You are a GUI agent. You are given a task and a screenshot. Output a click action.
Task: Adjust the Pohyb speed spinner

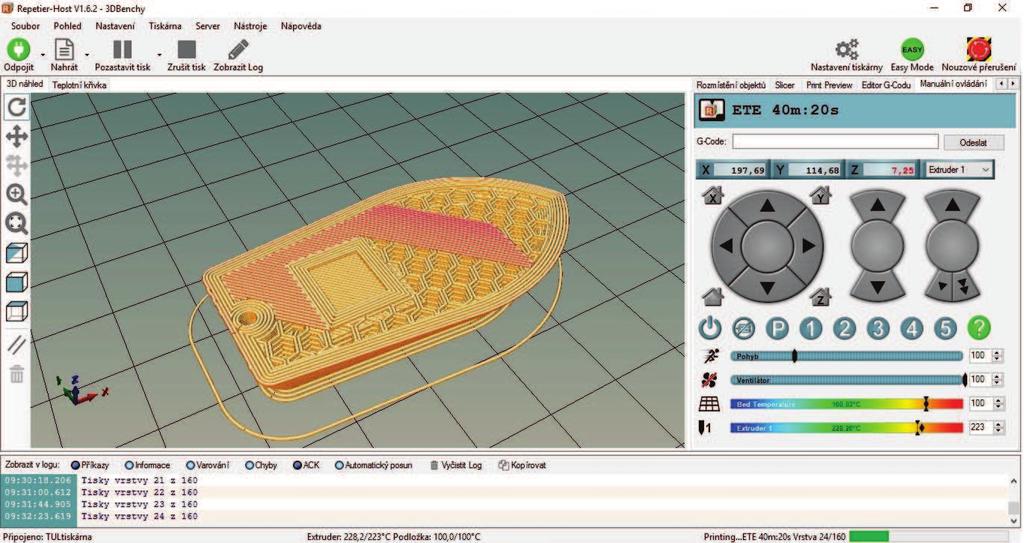(x=997, y=356)
